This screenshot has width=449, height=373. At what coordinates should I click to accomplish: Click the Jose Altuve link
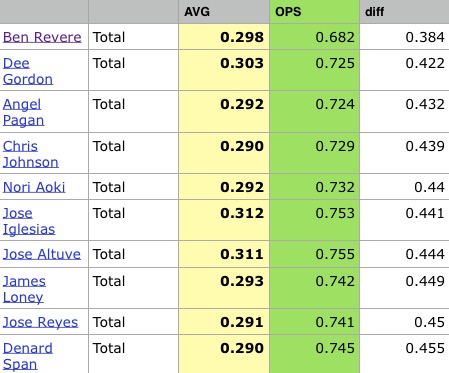click(x=42, y=254)
